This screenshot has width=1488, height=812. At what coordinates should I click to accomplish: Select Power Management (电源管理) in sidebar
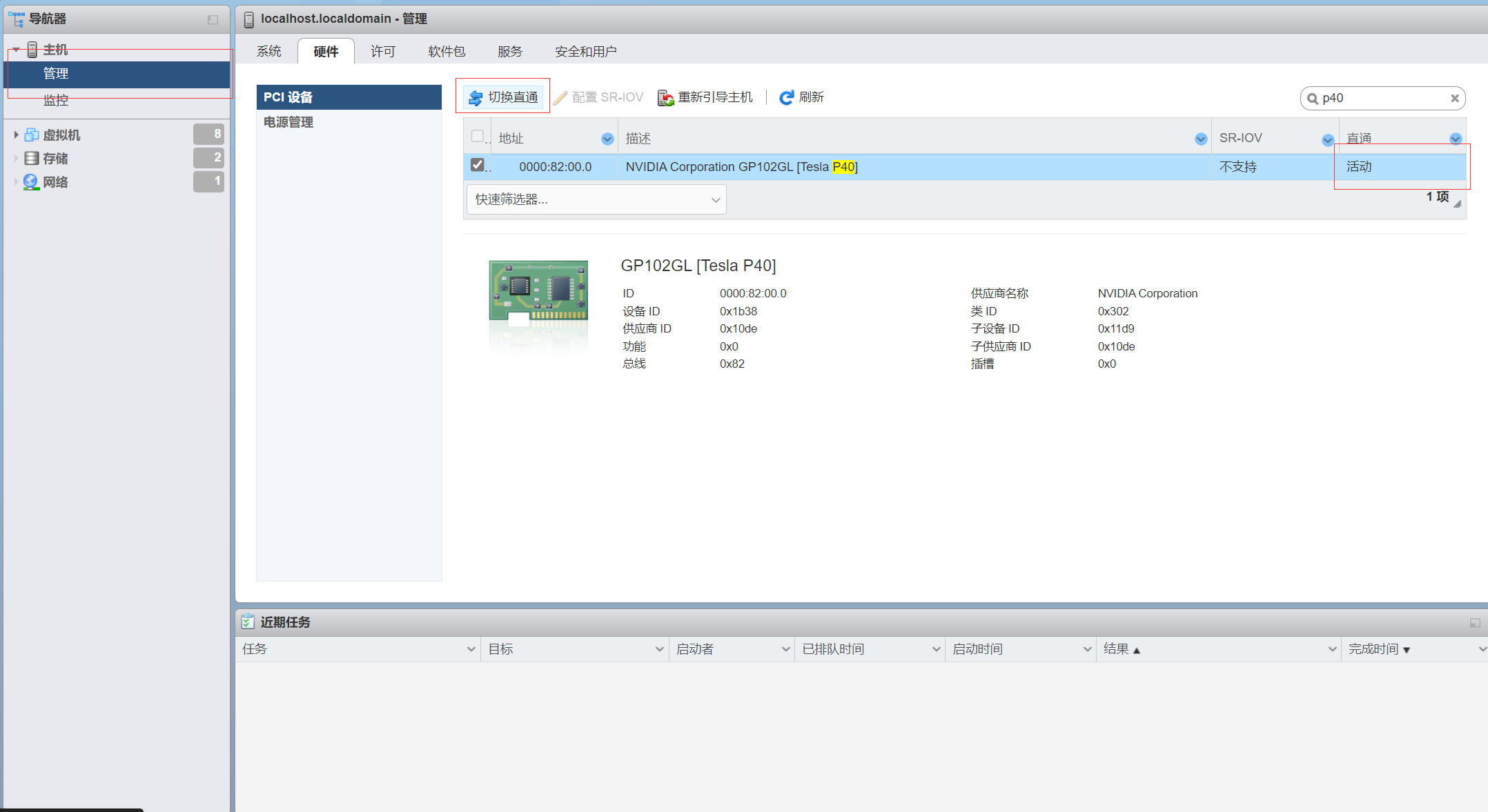coord(288,122)
